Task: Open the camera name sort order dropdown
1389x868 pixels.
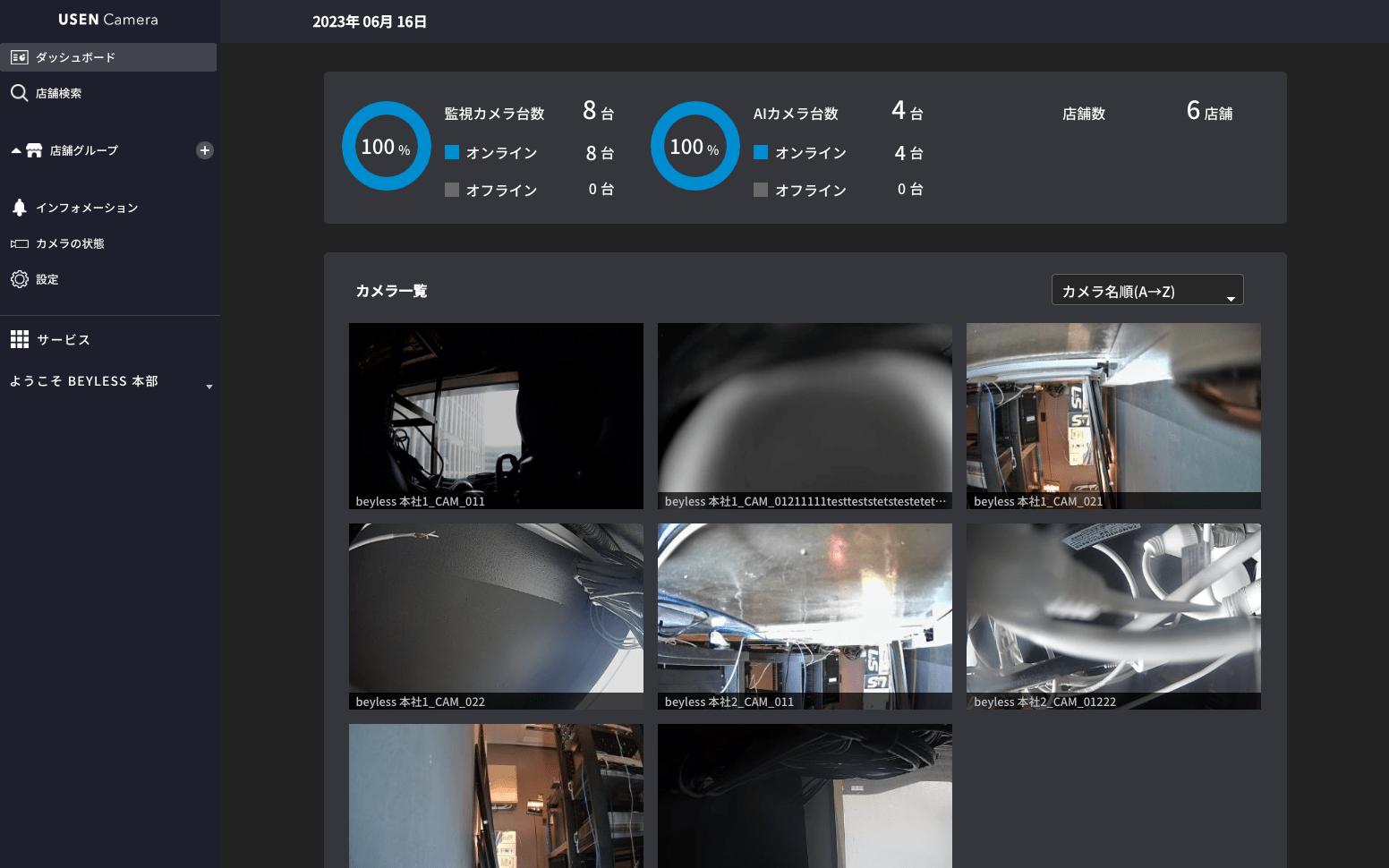Action: click(1146, 291)
